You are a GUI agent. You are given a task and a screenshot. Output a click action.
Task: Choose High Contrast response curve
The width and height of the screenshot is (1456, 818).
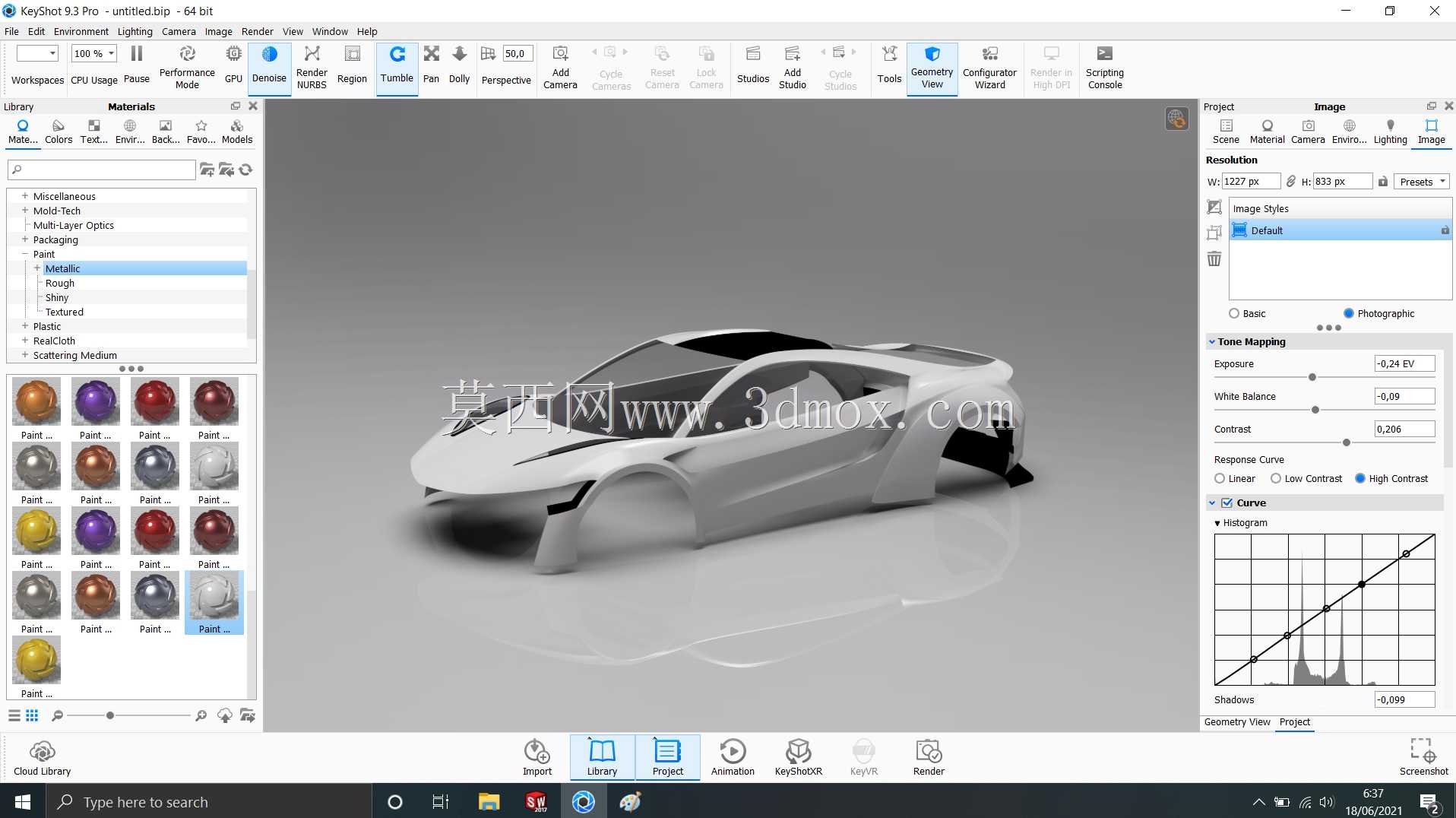[x=1360, y=478]
